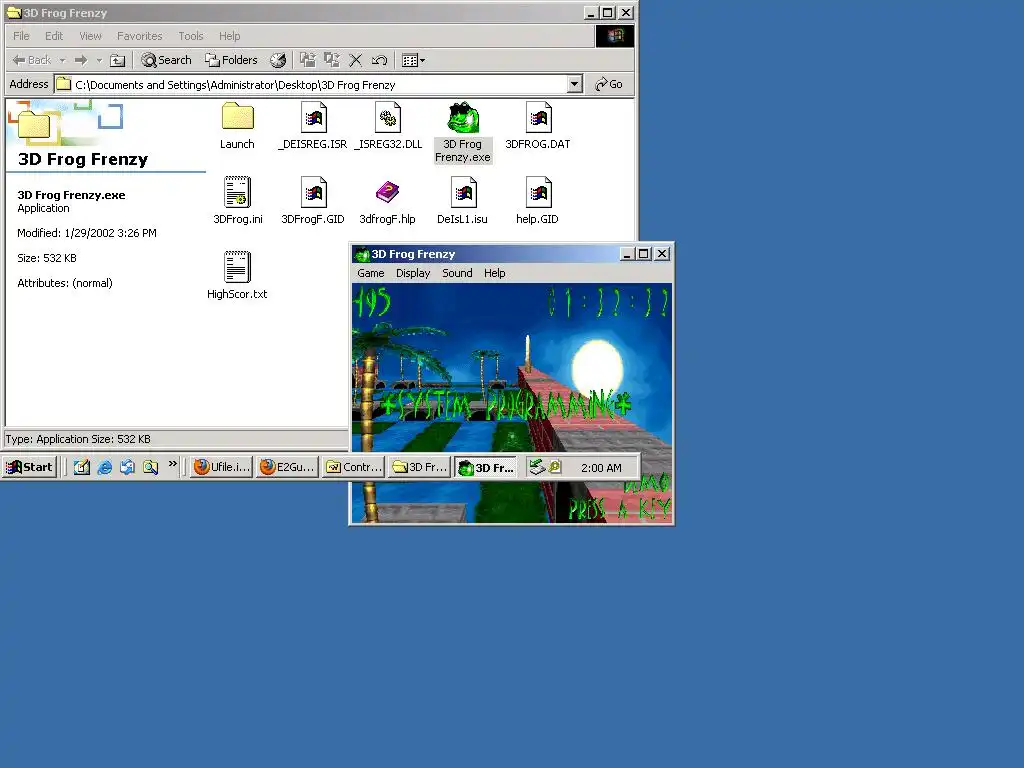Viewport: 1024px width, 768px height.
Task: Expand the quick launch overflow chevron
Action: 172,464
